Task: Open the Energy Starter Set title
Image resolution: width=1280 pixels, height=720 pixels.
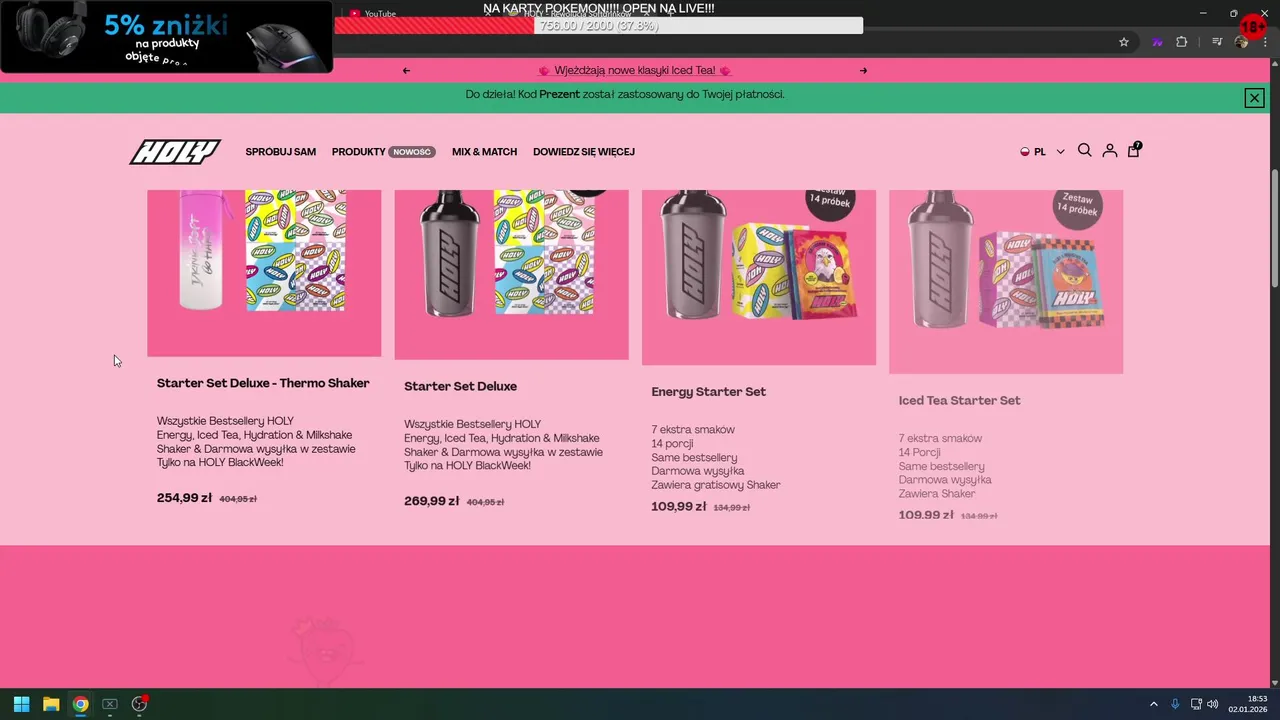Action: coord(708,392)
